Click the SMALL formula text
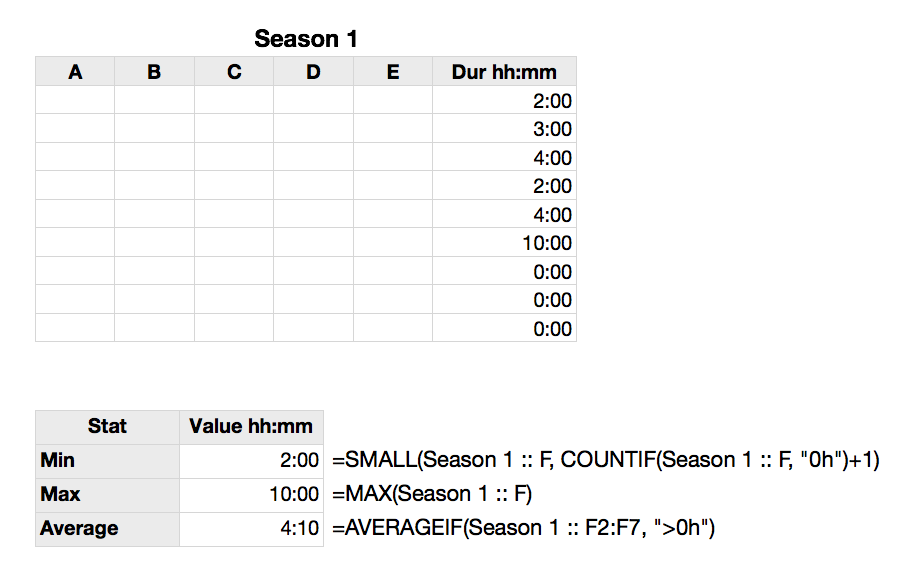Screen dimensions: 918x572 [x=606, y=461]
